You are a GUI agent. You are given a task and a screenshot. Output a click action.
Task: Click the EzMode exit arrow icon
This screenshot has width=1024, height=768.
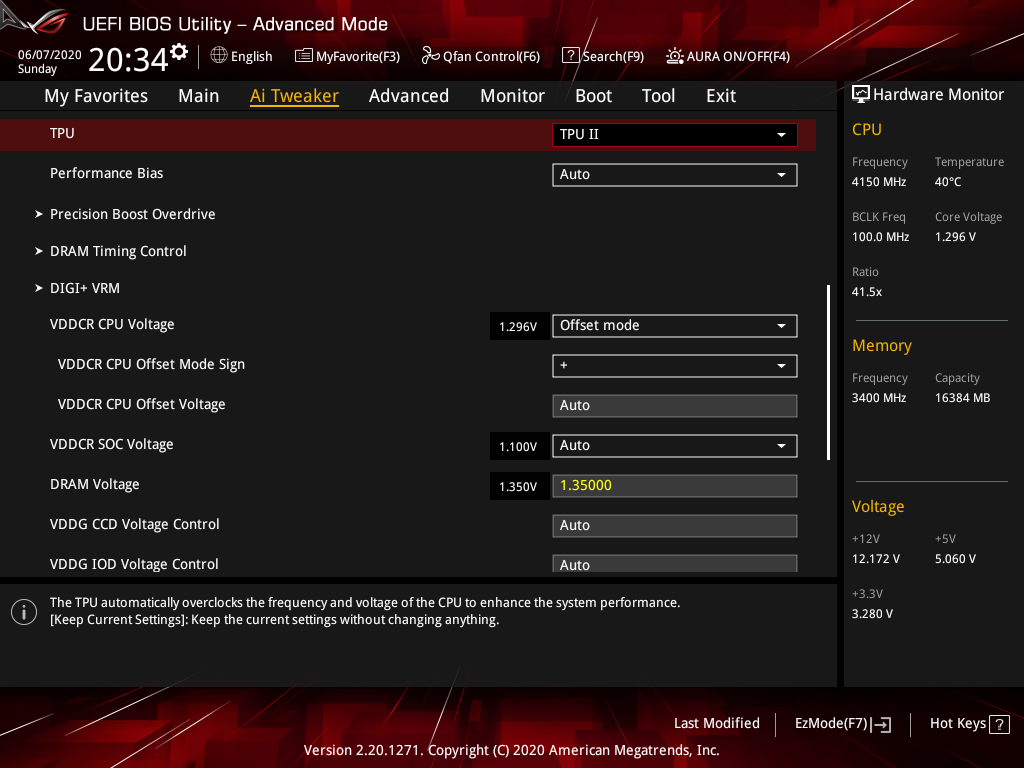pos(881,724)
